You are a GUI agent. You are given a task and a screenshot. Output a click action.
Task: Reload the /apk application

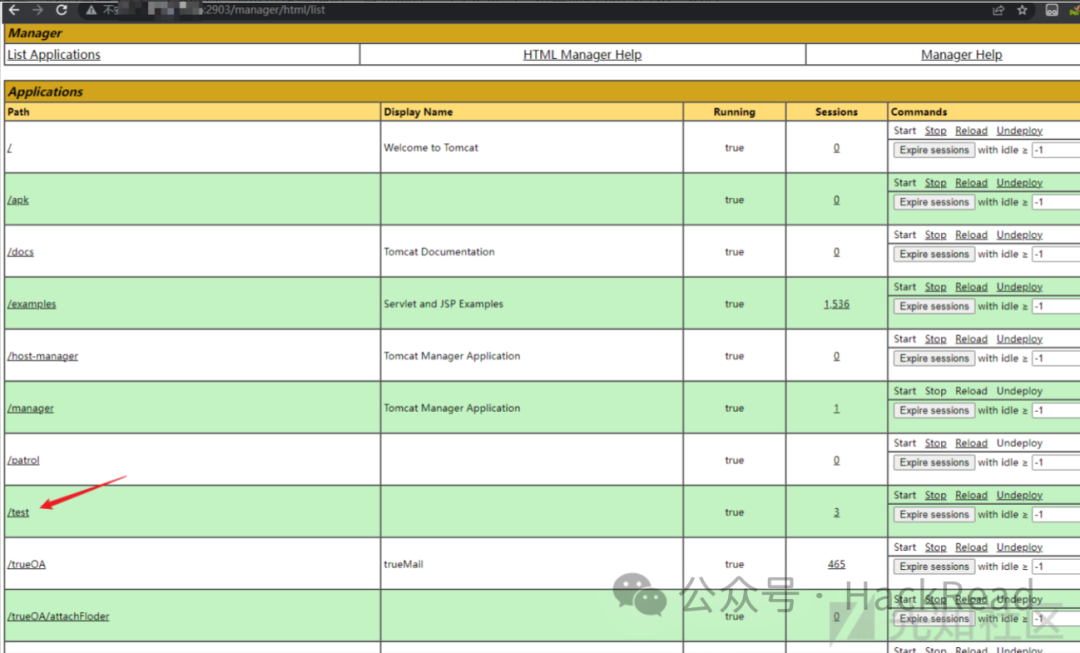pyautogui.click(x=971, y=183)
